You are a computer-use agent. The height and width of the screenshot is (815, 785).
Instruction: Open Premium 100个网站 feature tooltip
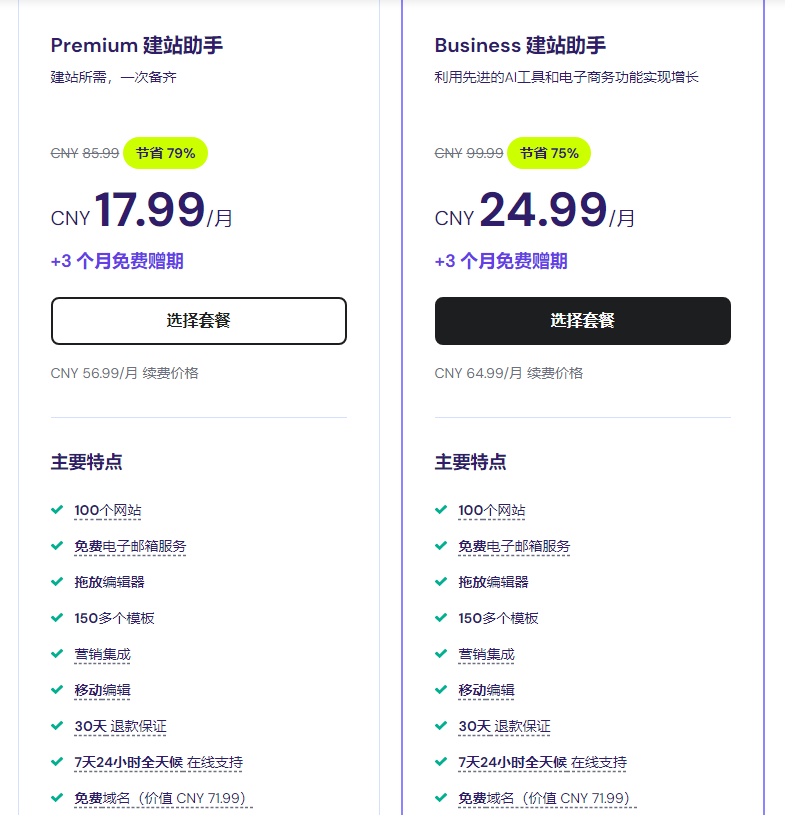[108, 511]
